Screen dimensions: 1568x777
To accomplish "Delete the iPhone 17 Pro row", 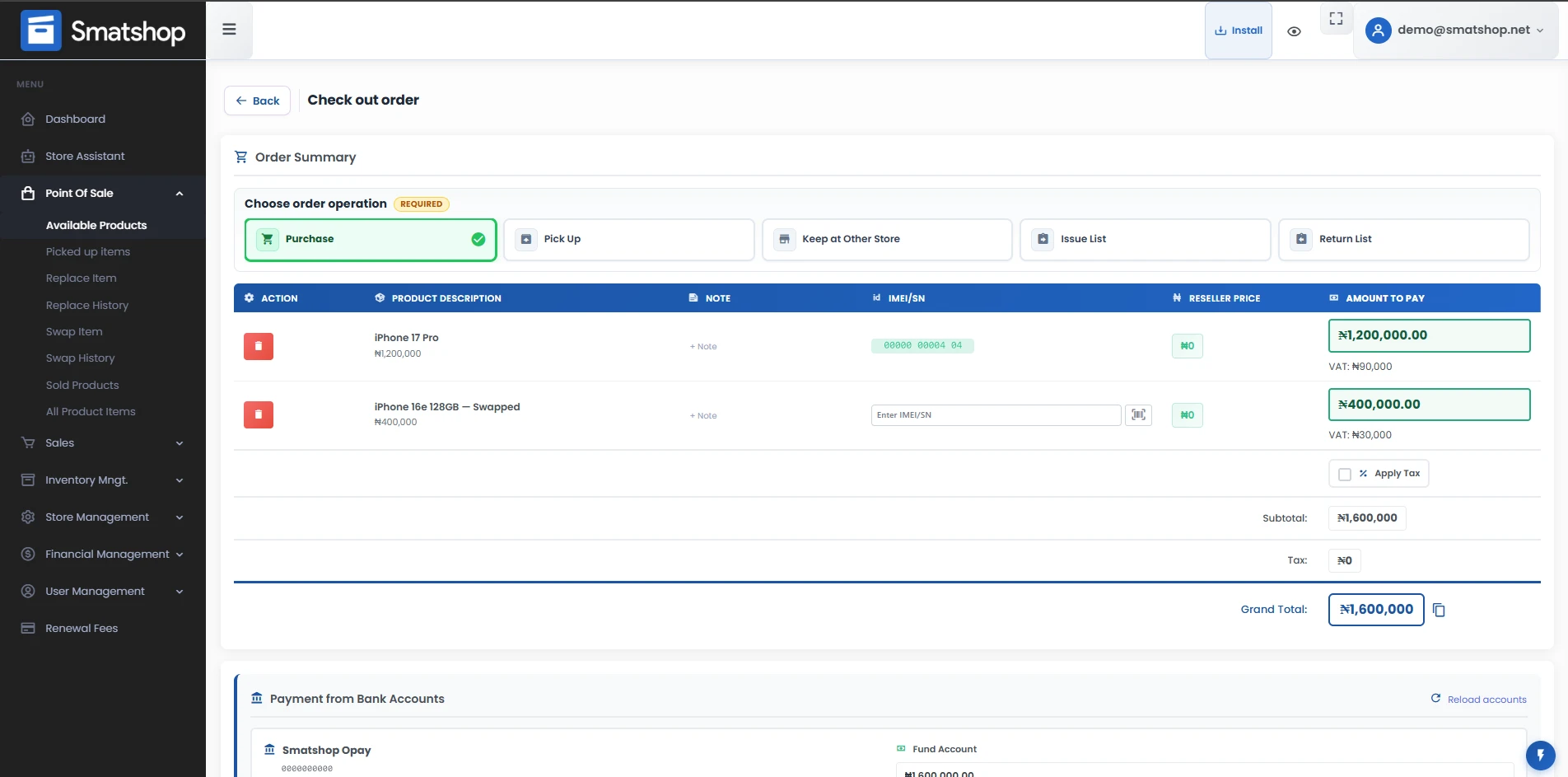I will 259,346.
